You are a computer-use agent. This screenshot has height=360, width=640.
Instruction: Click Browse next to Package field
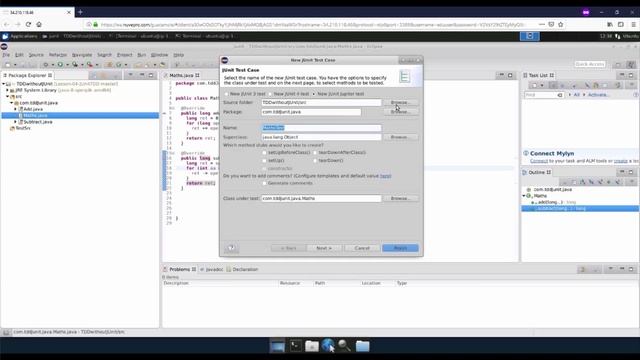pyautogui.click(x=400, y=112)
